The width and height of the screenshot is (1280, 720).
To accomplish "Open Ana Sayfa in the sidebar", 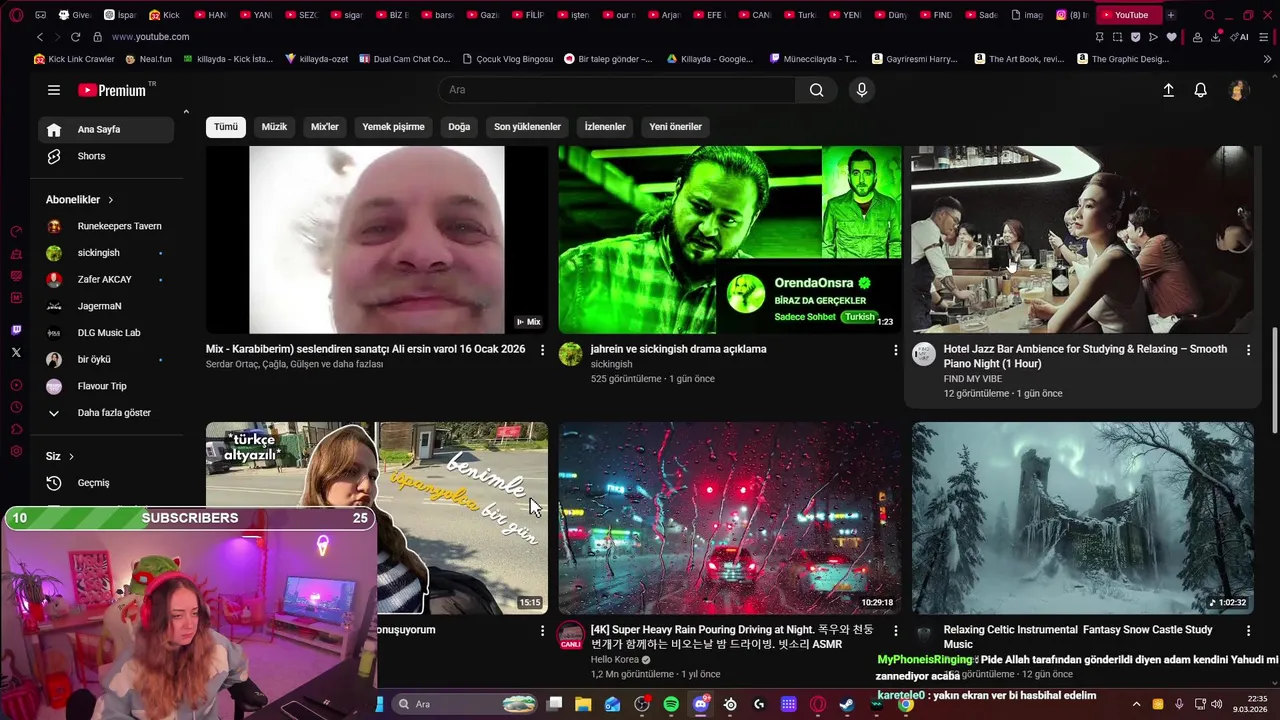I will (106, 130).
